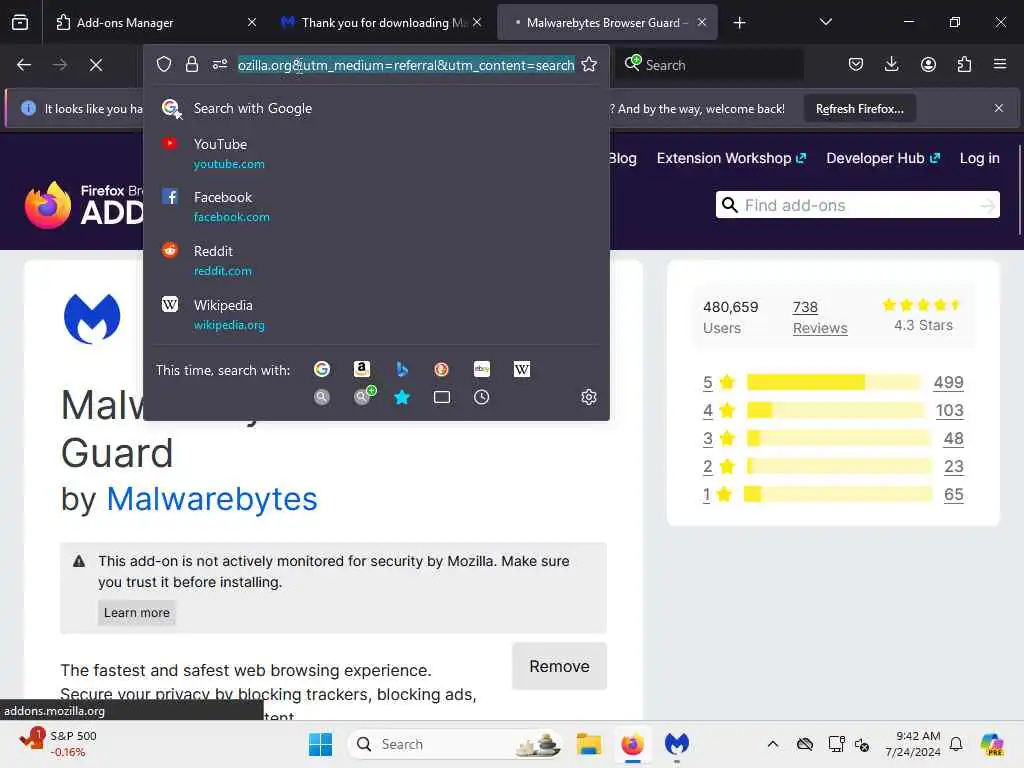1024x768 pixels.
Task: Switch to Thank you for downloading tab
Action: click(384, 22)
